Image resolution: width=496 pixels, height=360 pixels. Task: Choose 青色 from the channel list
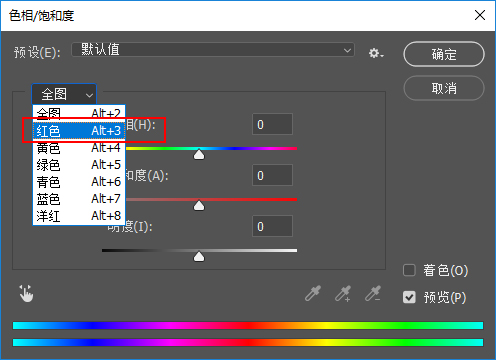click(x=79, y=182)
